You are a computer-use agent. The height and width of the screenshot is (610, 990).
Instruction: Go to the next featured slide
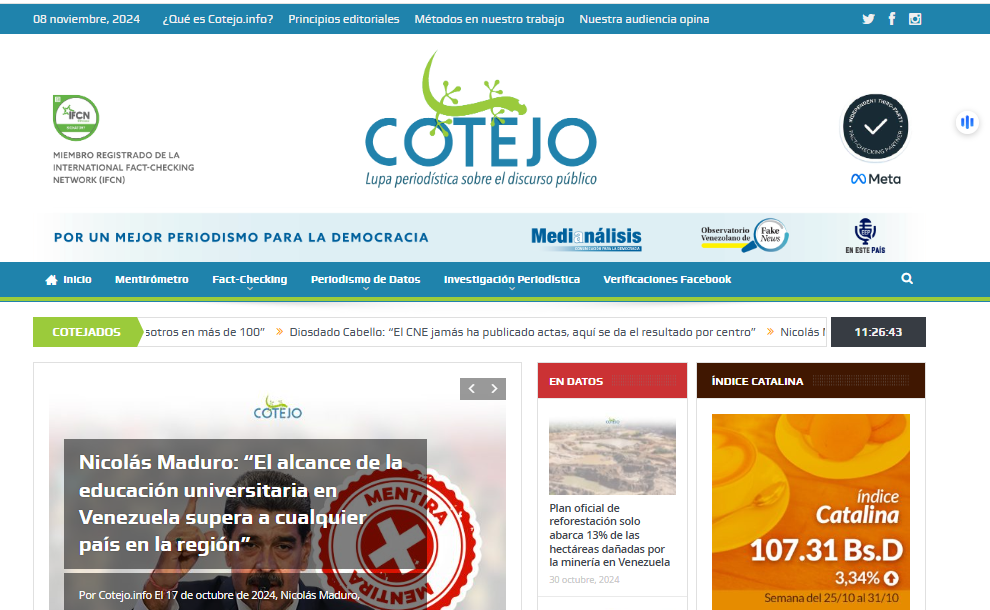click(x=494, y=389)
